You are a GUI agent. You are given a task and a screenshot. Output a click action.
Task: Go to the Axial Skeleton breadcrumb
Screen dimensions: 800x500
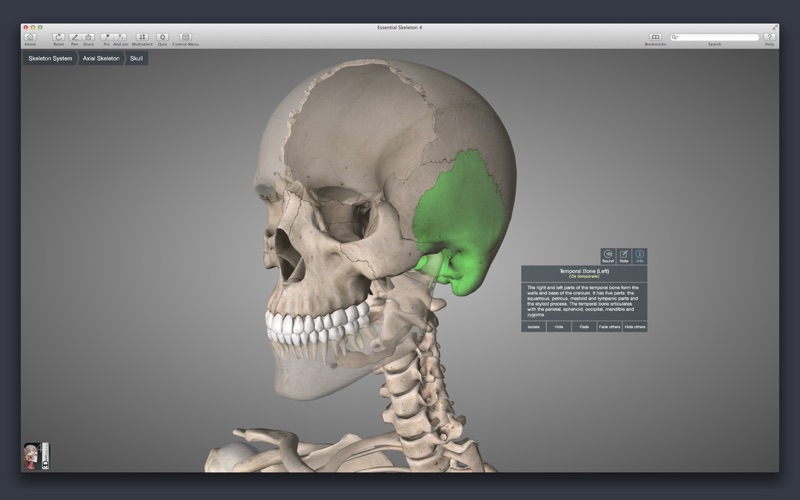coord(101,59)
